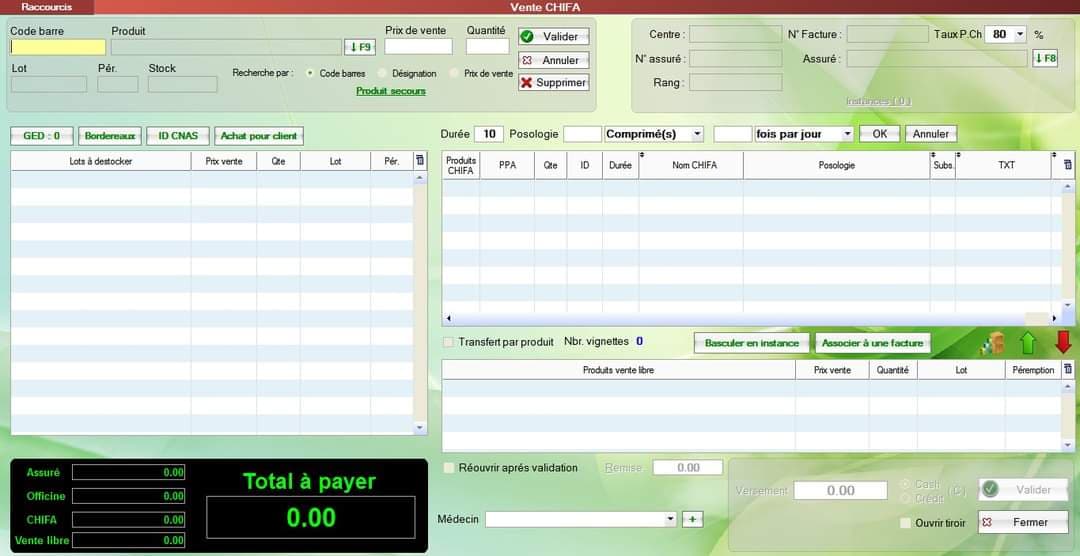Click the Bordereaux button
The image size is (1080, 556).
pos(110,136)
